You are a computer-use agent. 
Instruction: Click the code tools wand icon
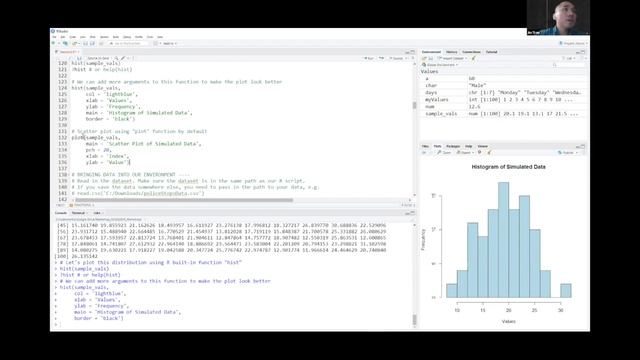click(123, 58)
